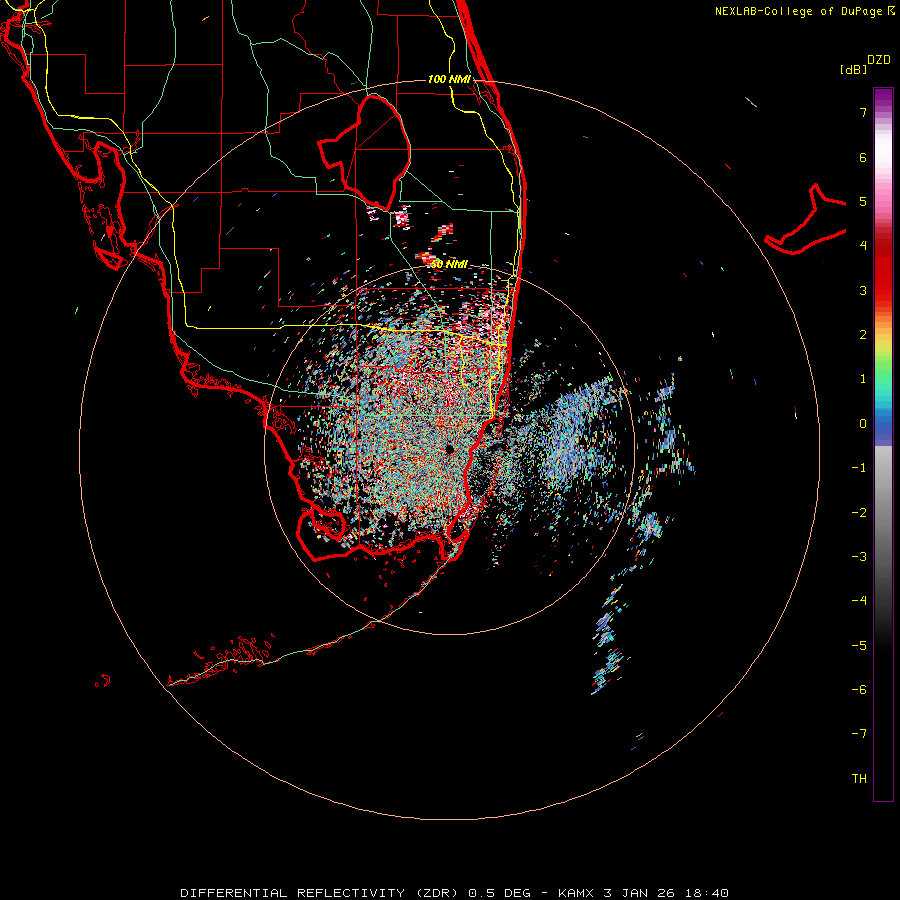The image size is (900, 900).
Task: Click the 6 value on the color scale
Action: [x=863, y=157]
